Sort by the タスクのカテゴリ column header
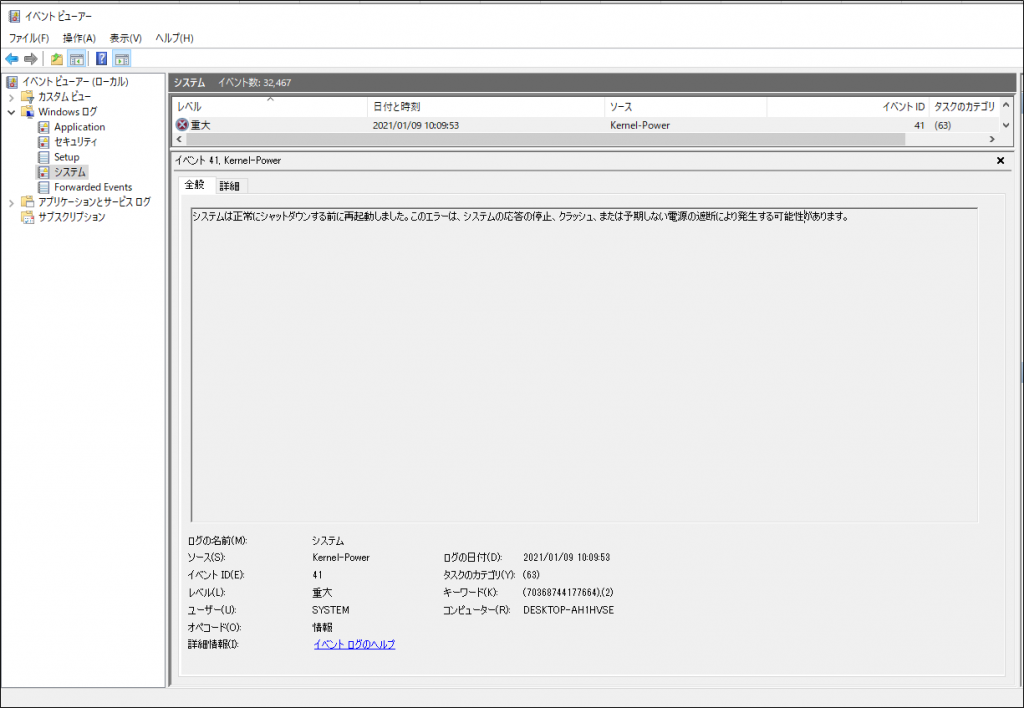This screenshot has height=708, width=1024. point(964,106)
